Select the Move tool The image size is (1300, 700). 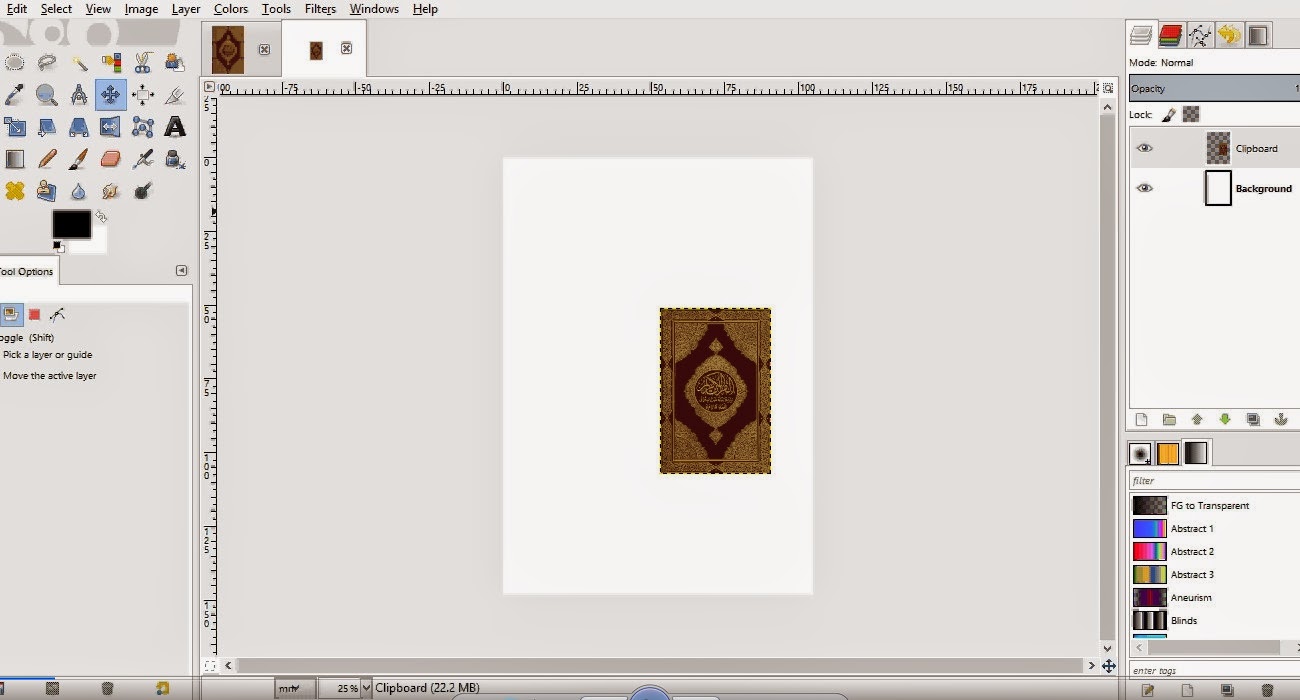click(111, 95)
